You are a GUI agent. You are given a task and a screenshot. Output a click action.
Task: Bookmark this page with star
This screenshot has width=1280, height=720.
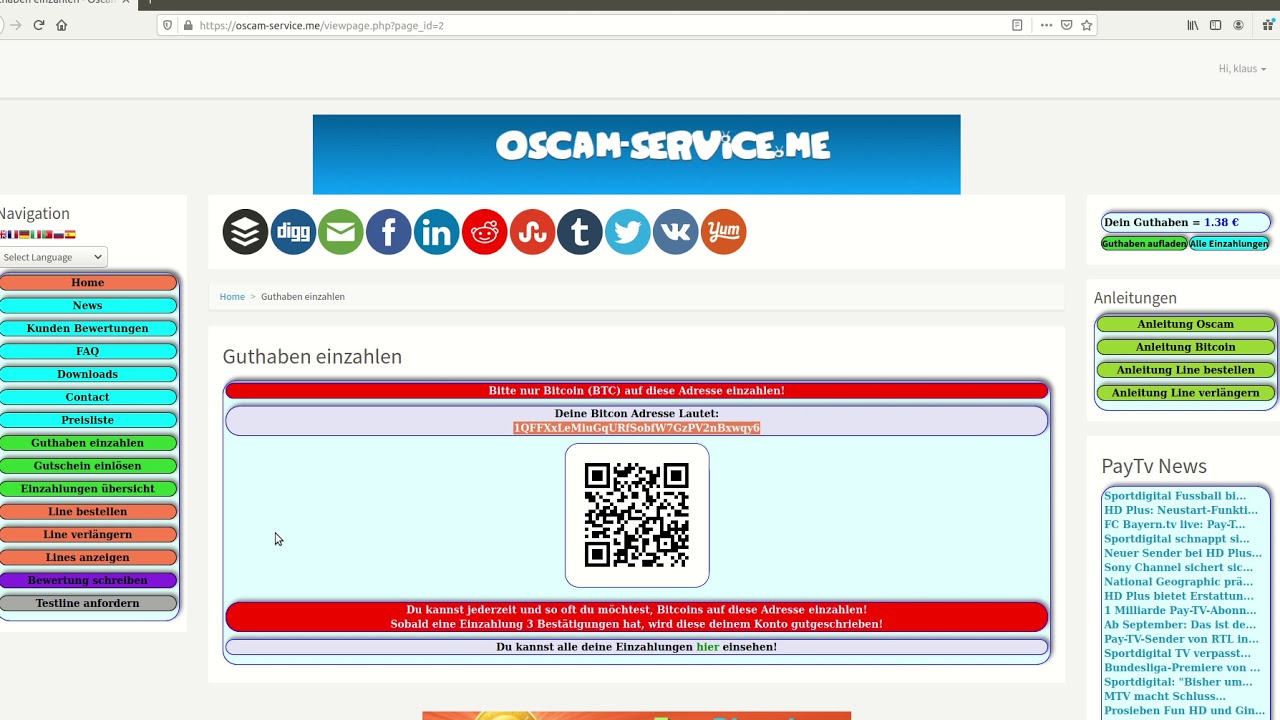pos(1087,25)
